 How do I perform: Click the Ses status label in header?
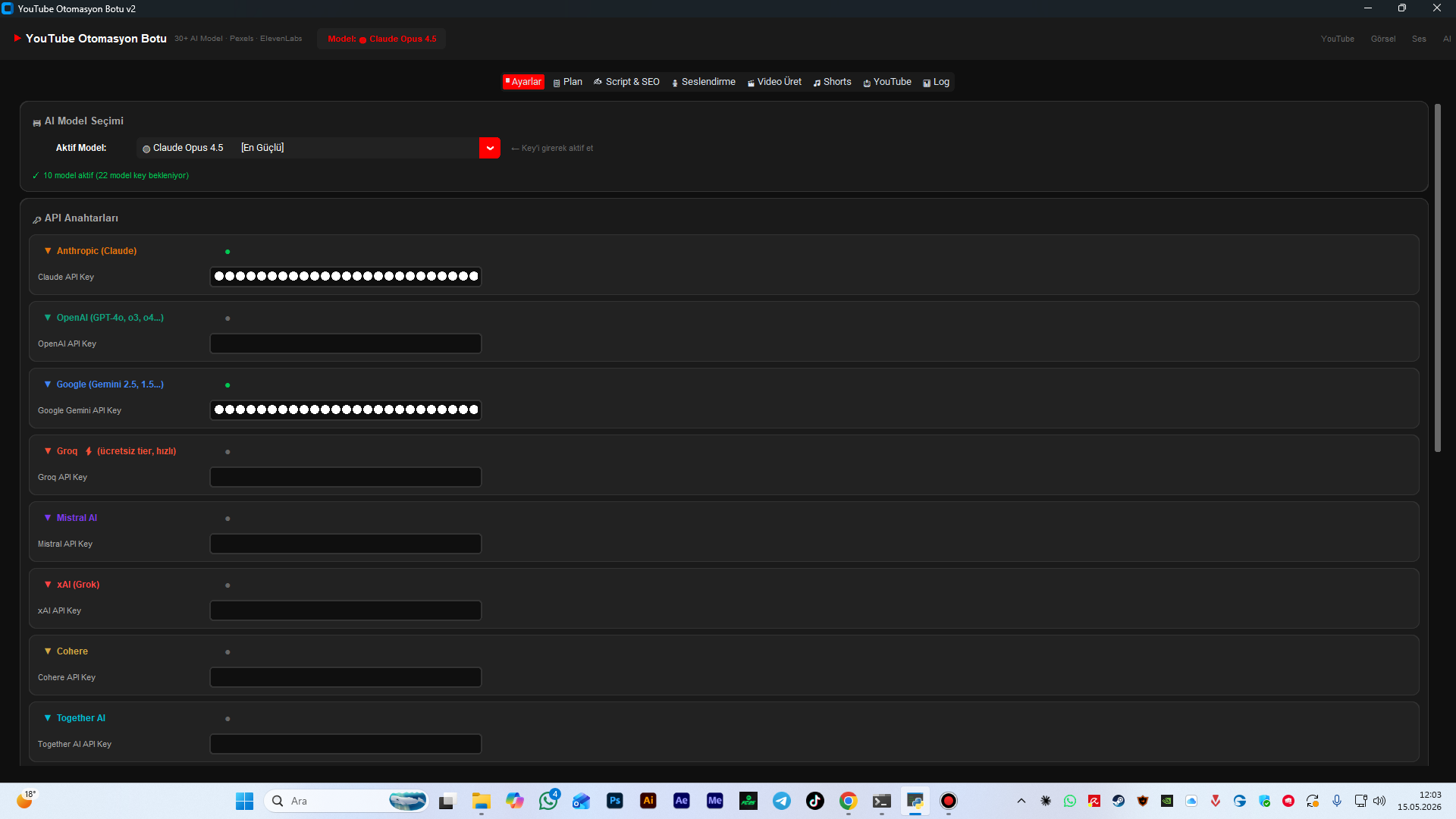(1419, 39)
